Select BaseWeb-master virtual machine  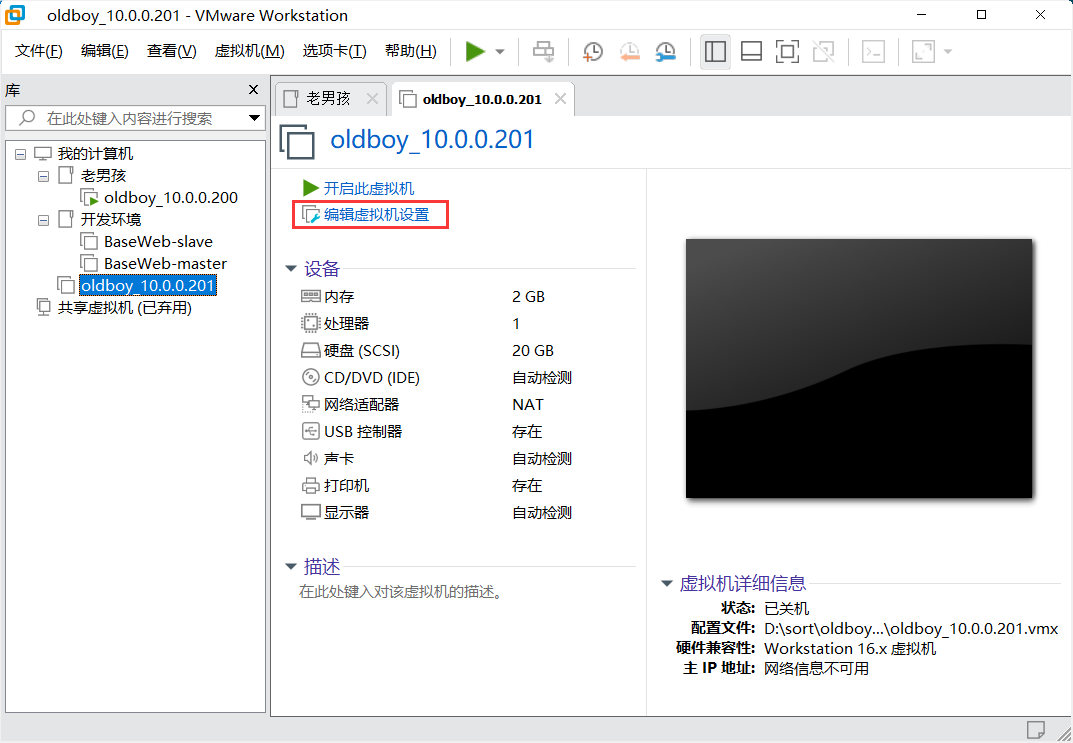pyautogui.click(x=165, y=263)
